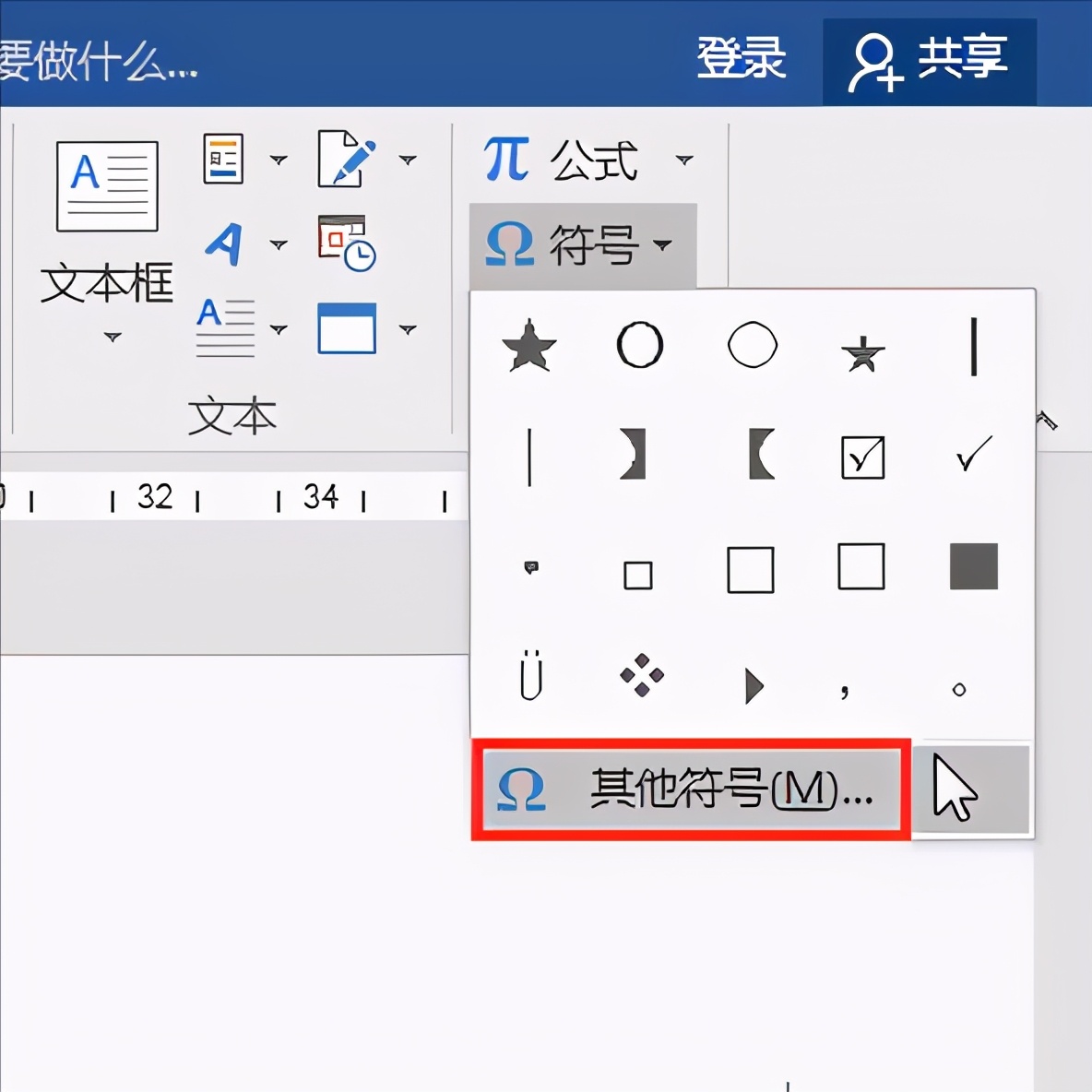Viewport: 1092px width, 1092px height.
Task: Click the Drop Cap icon
Action: (x=225, y=328)
